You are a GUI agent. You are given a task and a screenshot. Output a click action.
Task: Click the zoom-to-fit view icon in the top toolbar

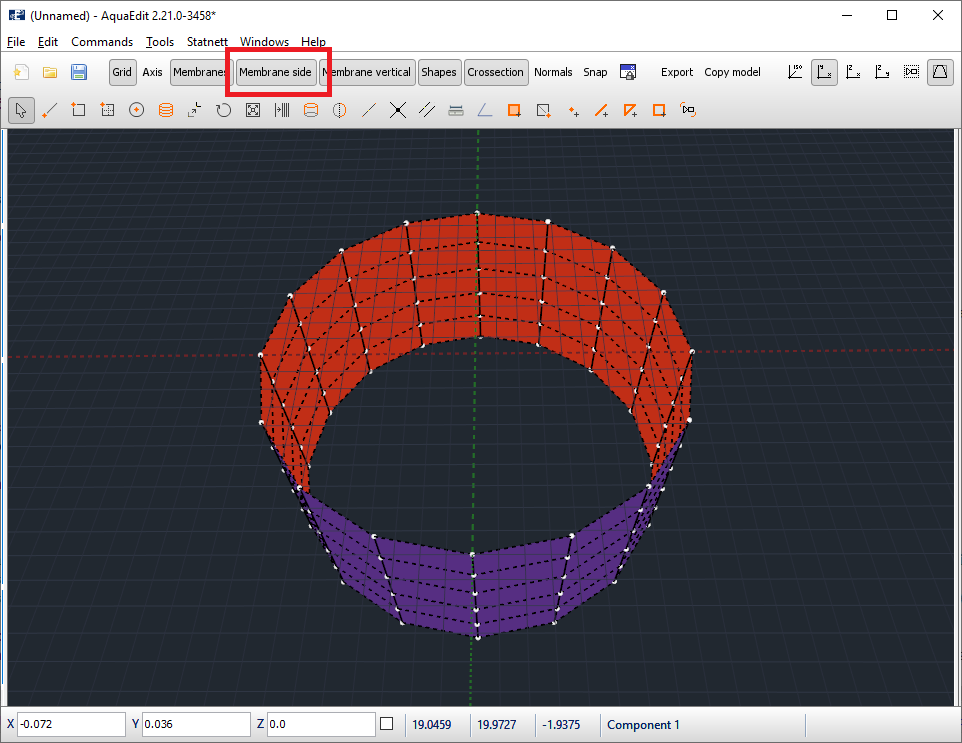point(911,72)
